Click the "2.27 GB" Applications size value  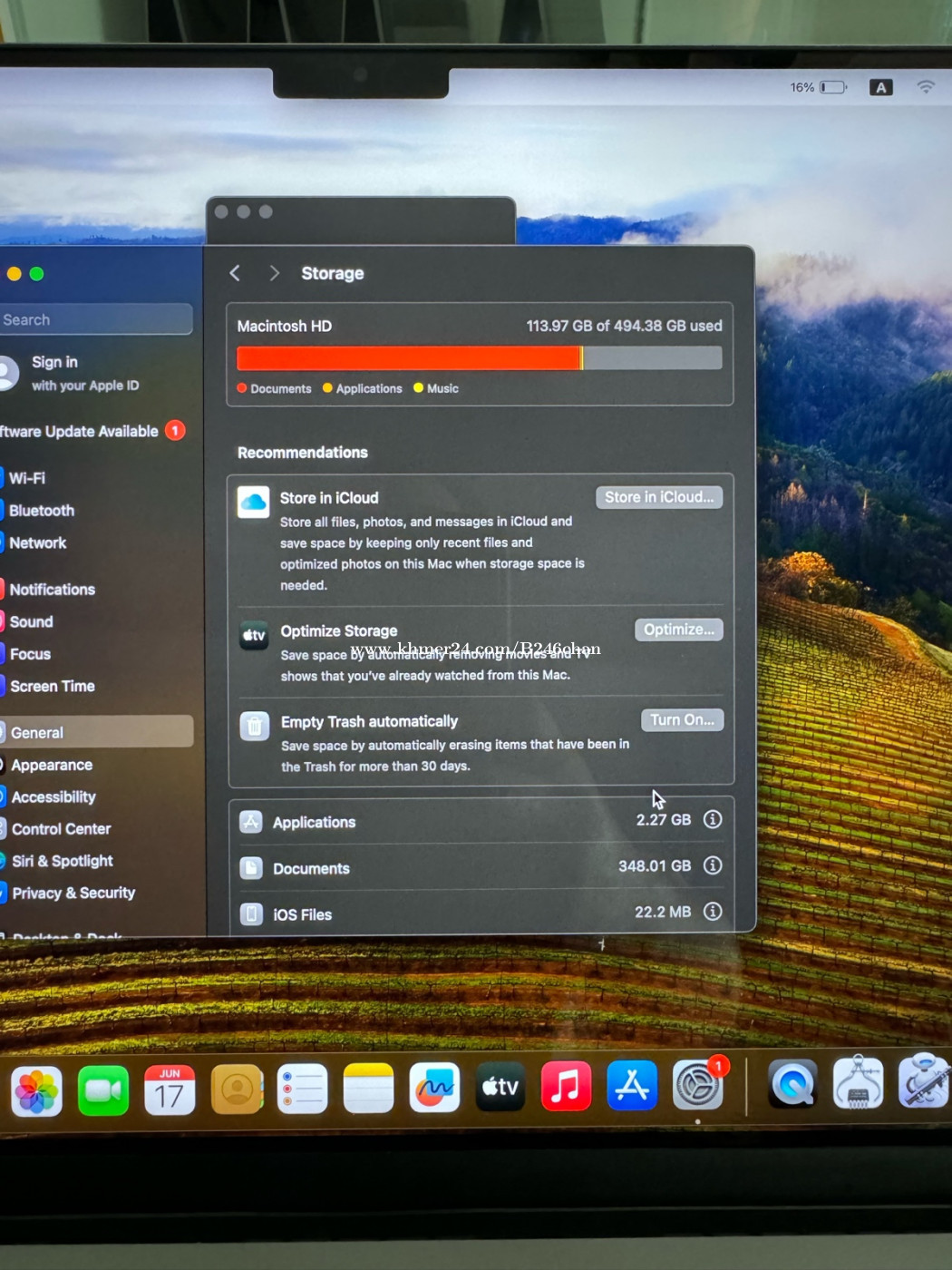point(664,820)
